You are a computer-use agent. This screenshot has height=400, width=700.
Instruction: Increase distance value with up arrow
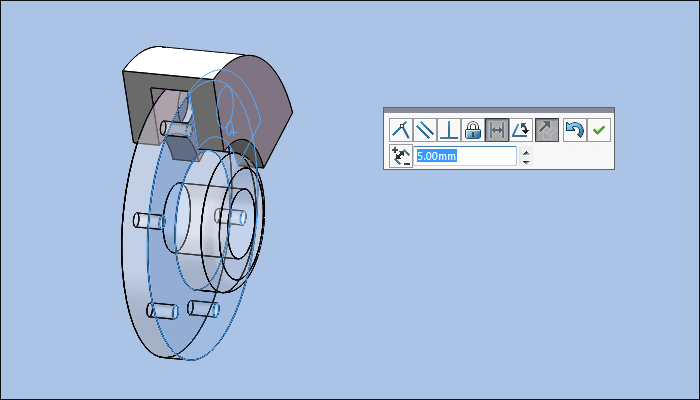pyautogui.click(x=527, y=153)
